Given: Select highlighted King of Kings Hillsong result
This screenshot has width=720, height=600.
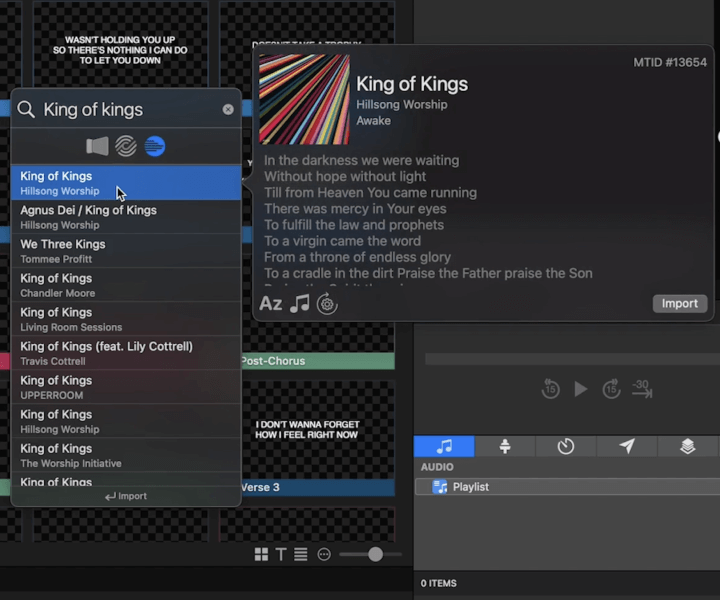Looking at the screenshot, I should 126,183.
